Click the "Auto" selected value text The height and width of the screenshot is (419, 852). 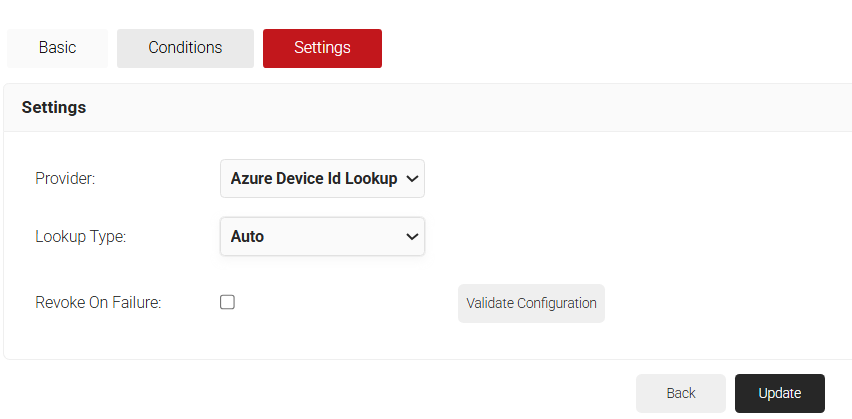tap(247, 237)
